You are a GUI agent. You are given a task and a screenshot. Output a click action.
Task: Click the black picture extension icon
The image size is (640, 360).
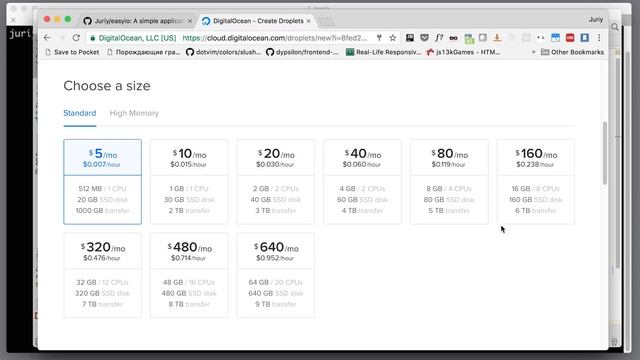point(410,38)
